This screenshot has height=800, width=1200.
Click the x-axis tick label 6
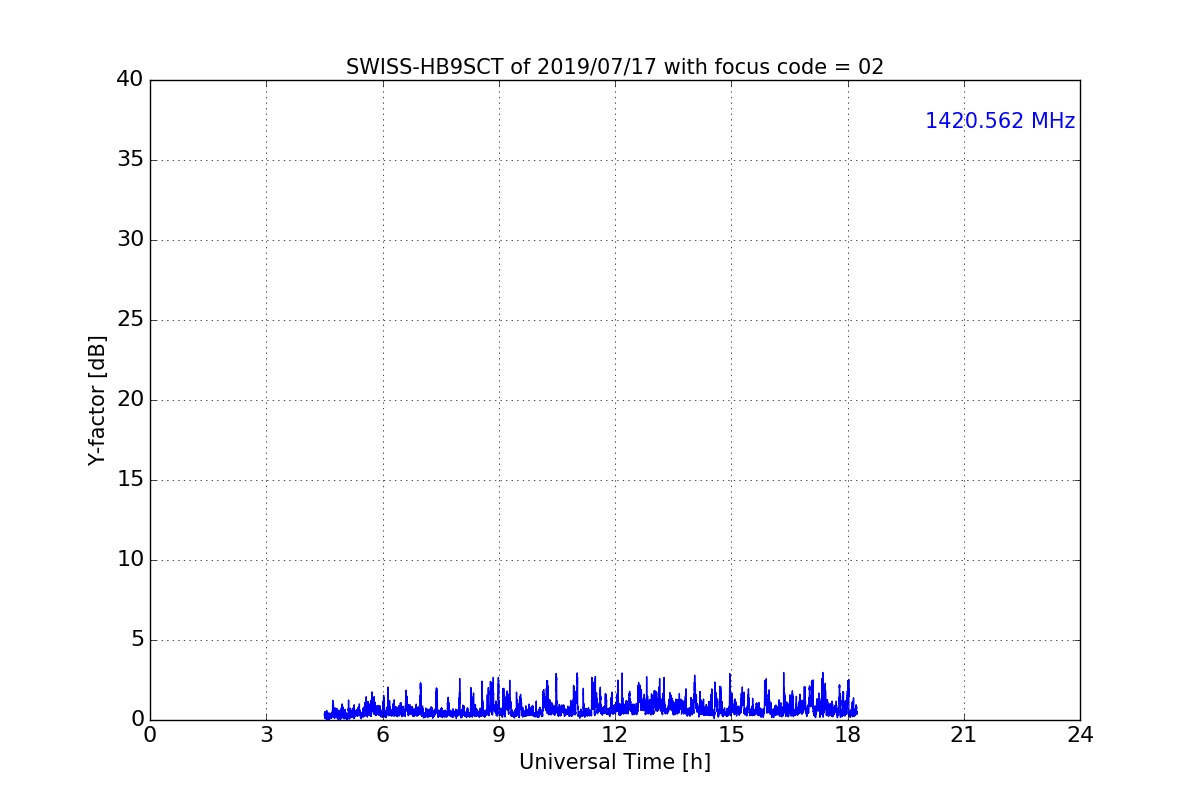[382, 735]
